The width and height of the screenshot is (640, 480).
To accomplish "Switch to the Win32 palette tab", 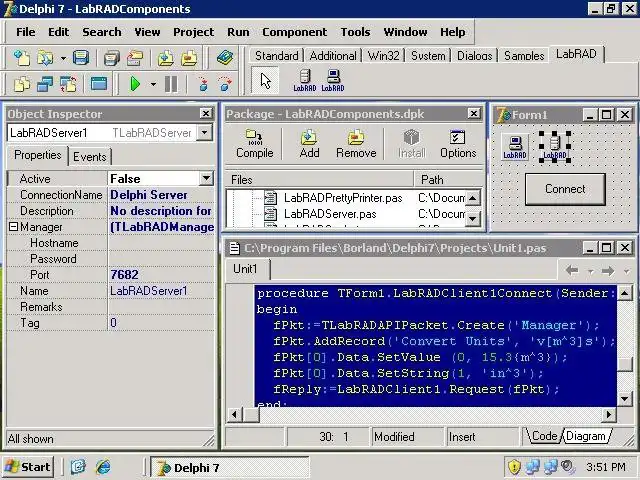I will (x=383, y=56).
